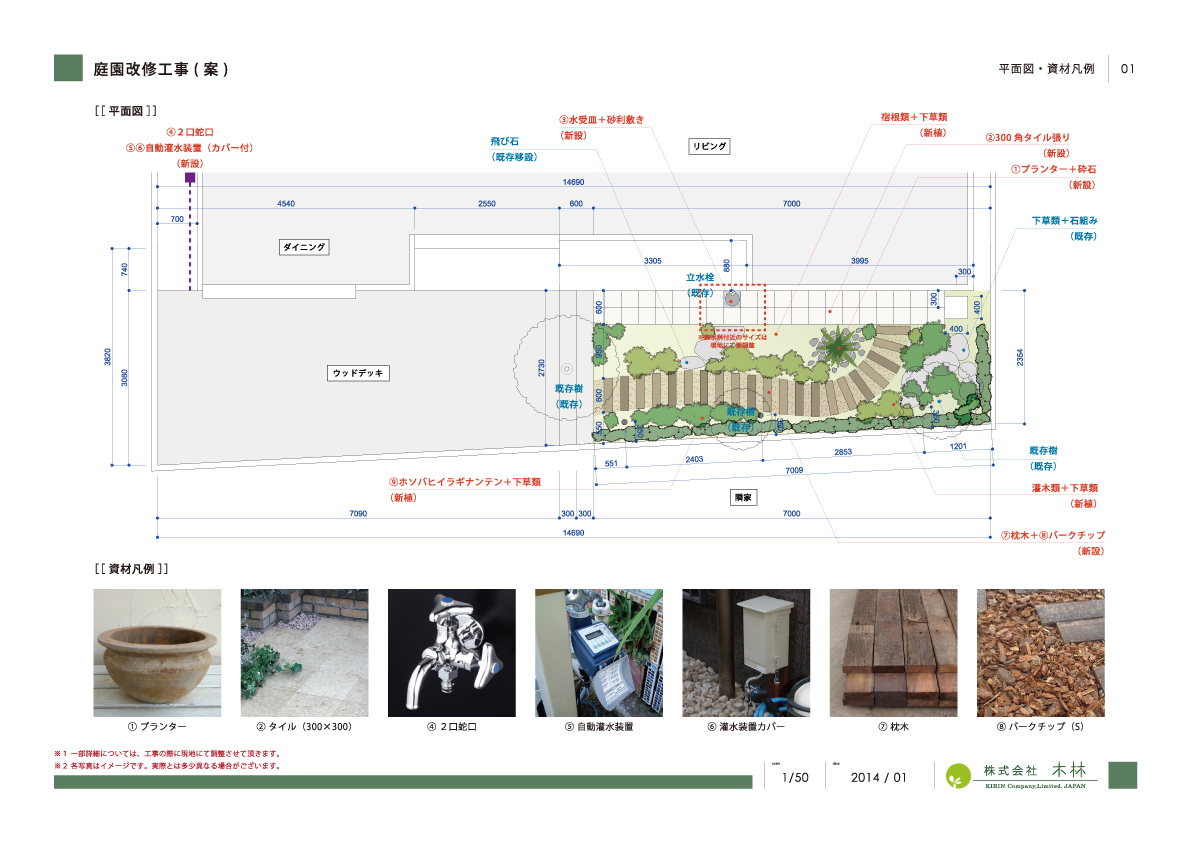Click the 3305 dimension value
The height and width of the screenshot is (842, 1191).
click(652, 260)
